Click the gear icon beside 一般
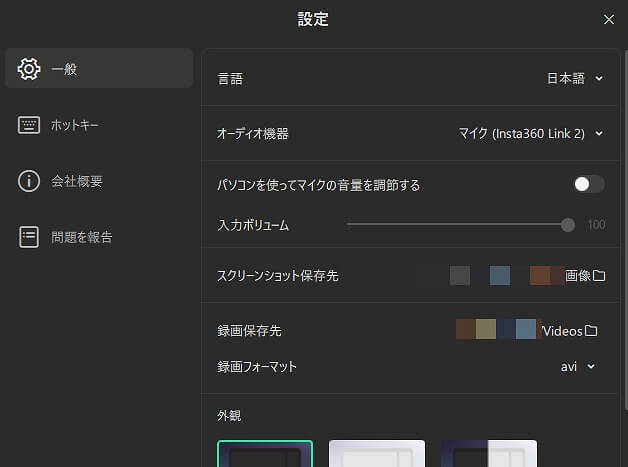The width and height of the screenshot is (628, 467). click(x=29, y=69)
